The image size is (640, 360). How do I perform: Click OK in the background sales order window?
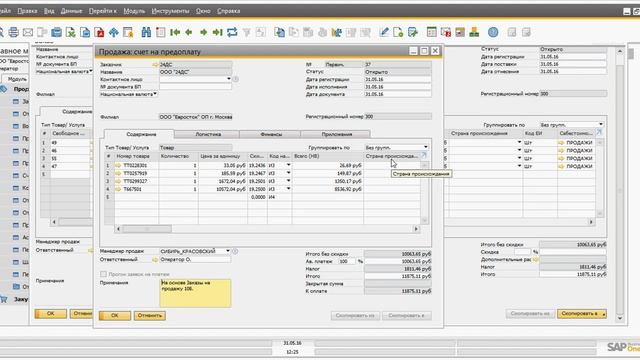click(51, 313)
